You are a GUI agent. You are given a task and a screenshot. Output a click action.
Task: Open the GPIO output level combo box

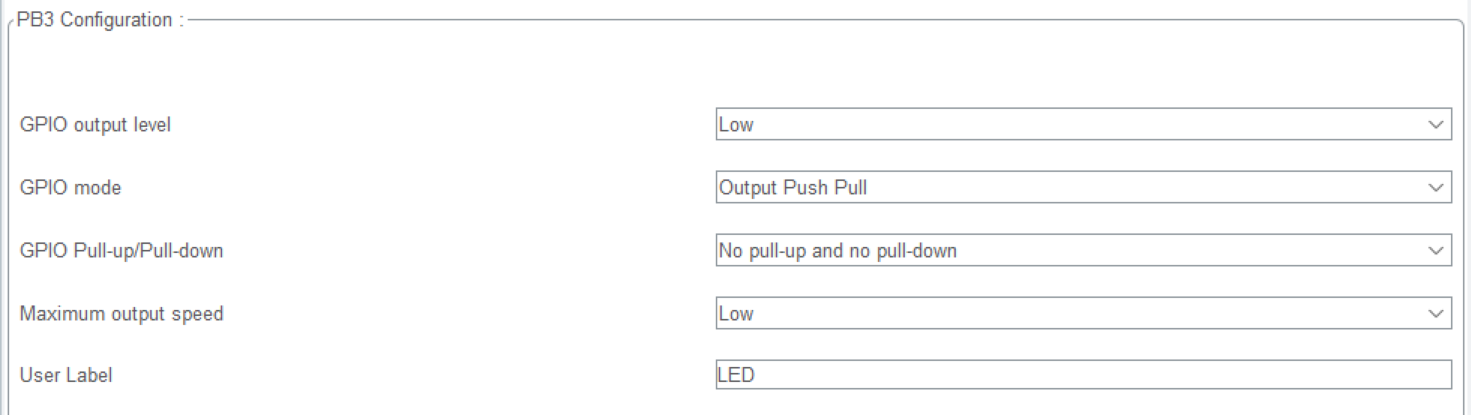click(x=1083, y=124)
